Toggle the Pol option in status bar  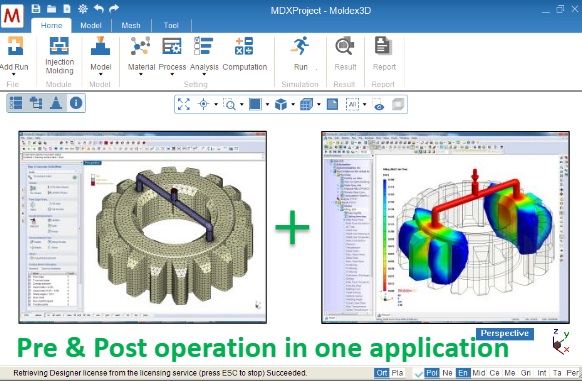point(432,373)
